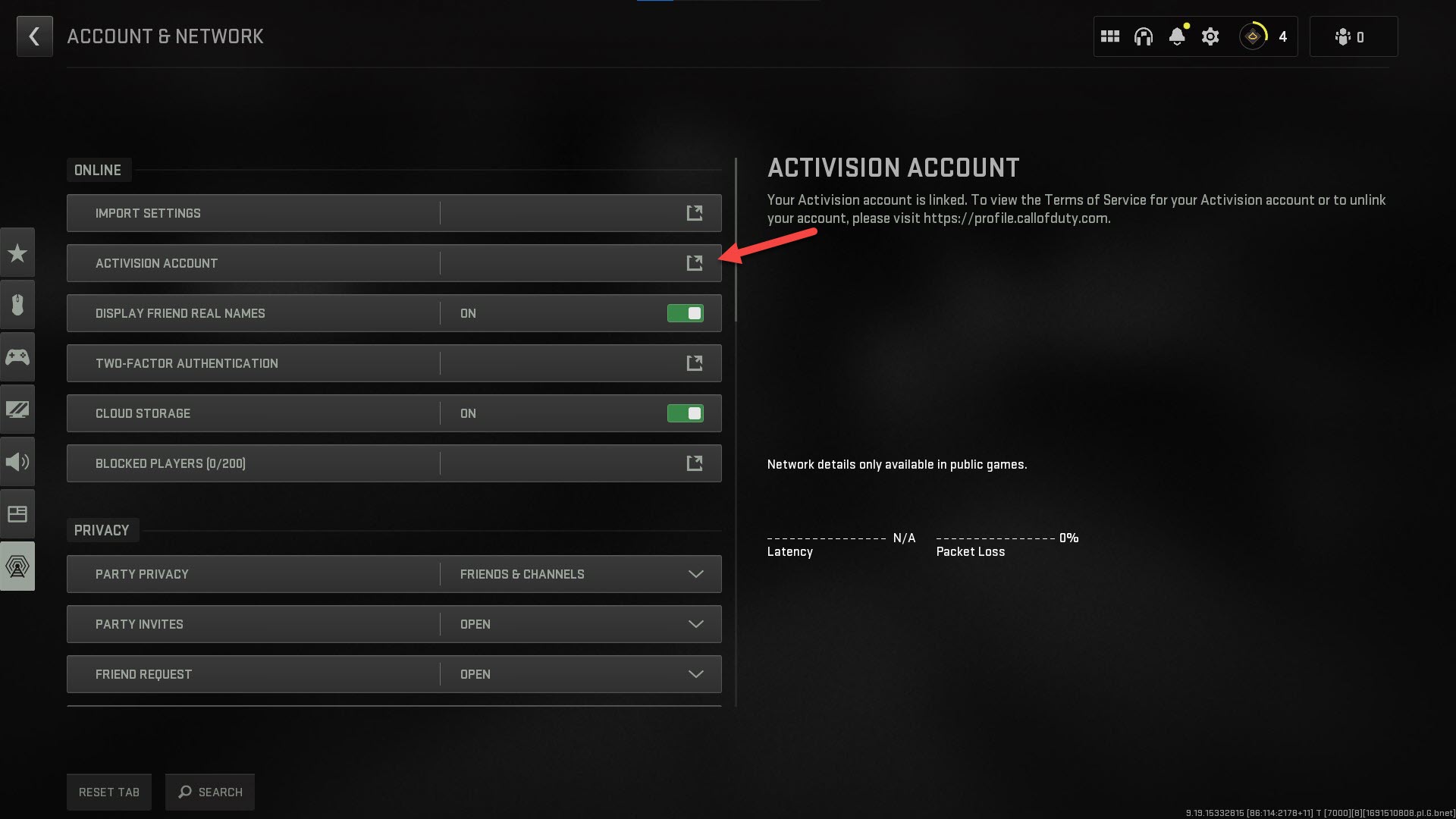Image resolution: width=1456 pixels, height=819 pixels.
Task: Select Two-Factor Authentication row label
Action: (187, 363)
